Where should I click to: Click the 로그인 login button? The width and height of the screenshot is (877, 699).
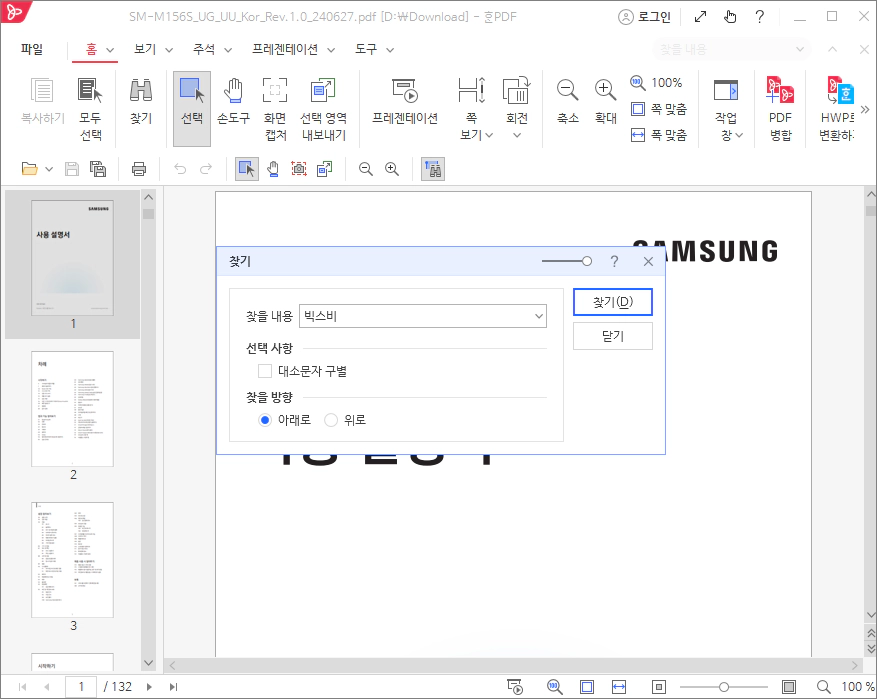click(644, 17)
